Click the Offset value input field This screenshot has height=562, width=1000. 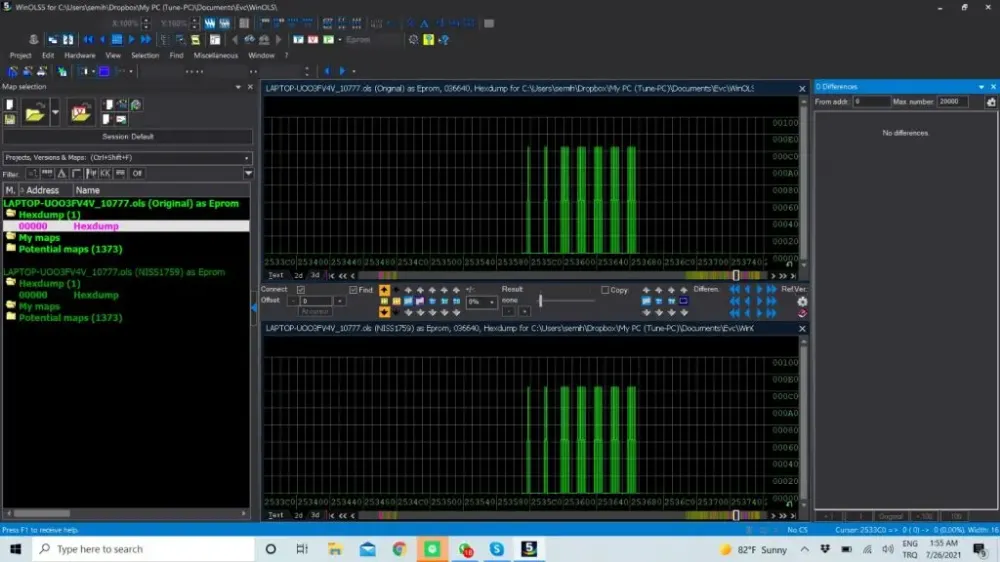(316, 301)
